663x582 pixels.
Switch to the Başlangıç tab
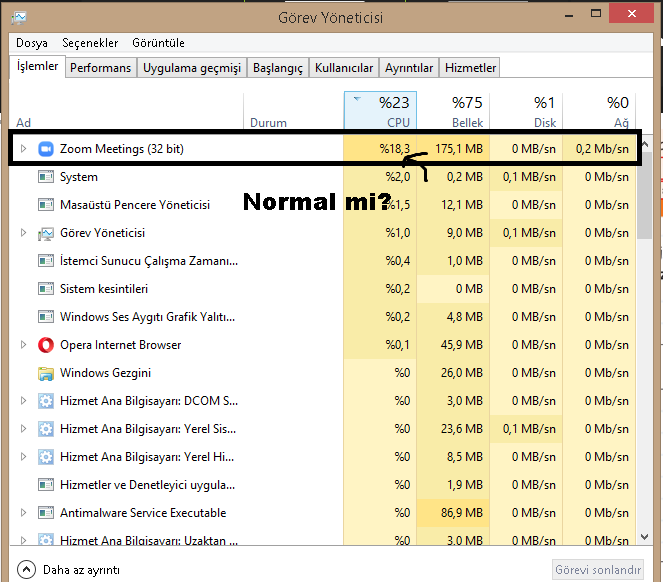tap(278, 68)
